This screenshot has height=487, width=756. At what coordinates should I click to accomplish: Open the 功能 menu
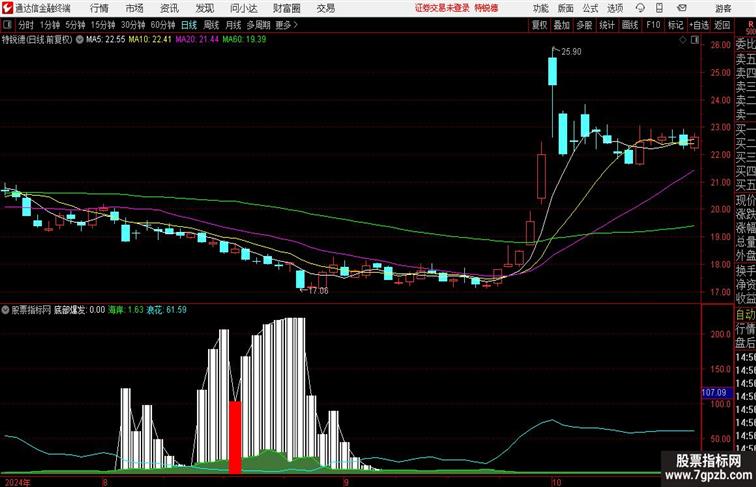(x=541, y=8)
